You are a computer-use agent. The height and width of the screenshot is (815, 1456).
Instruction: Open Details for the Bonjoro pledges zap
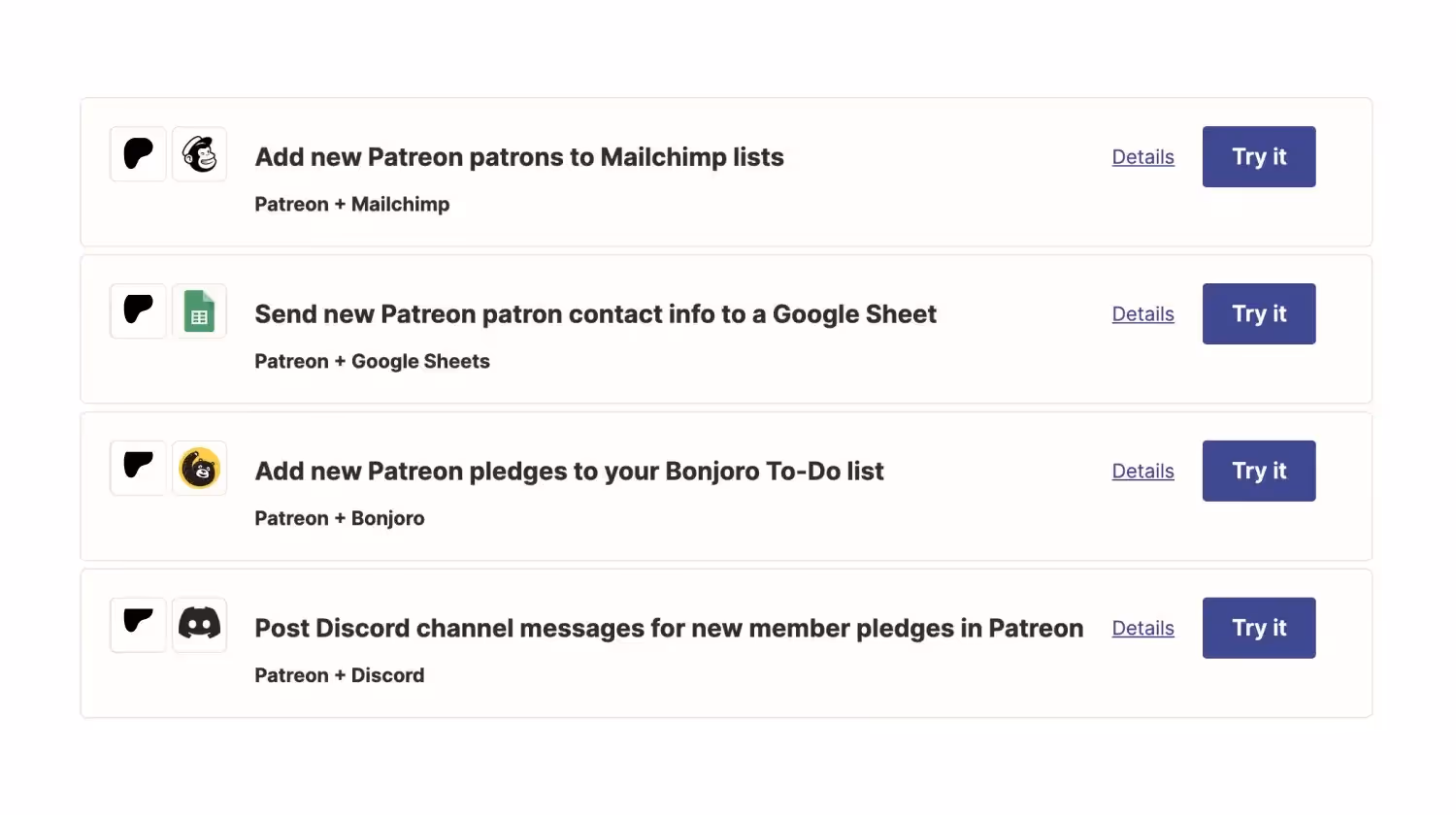(x=1142, y=471)
